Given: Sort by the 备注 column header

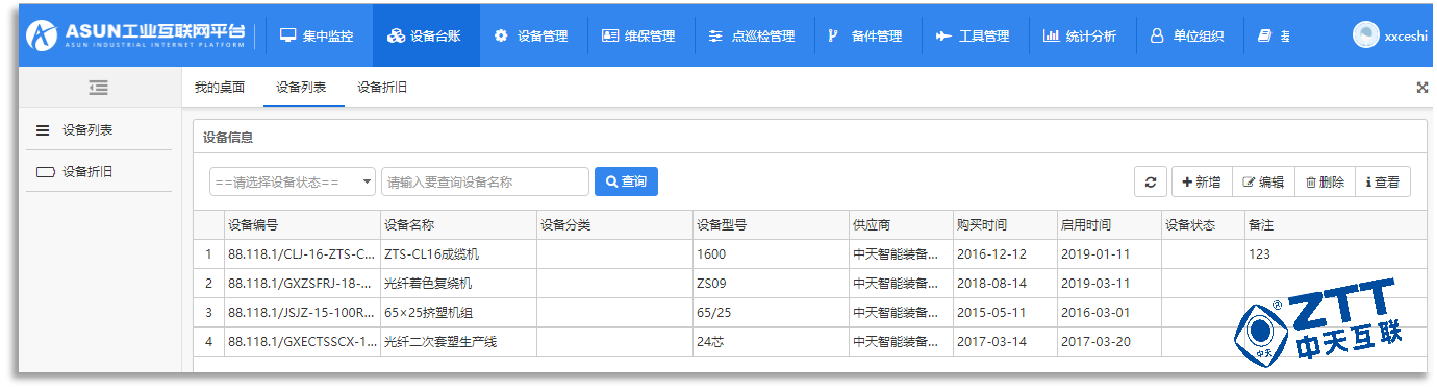Looking at the screenshot, I should click(x=1335, y=225).
